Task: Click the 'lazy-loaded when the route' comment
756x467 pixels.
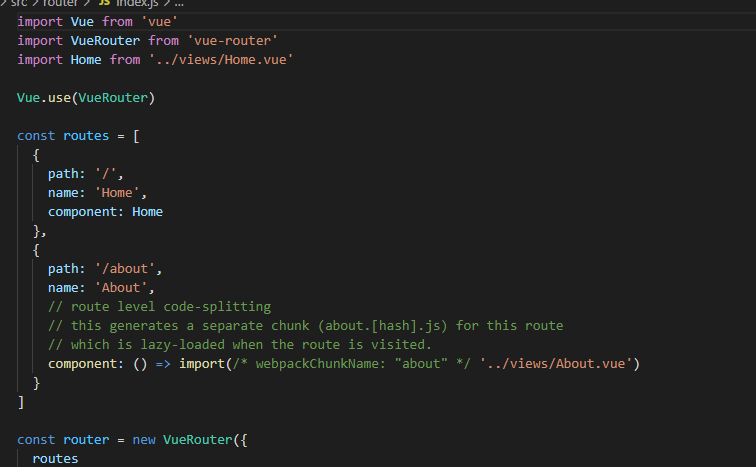Action: pyautogui.click(x=240, y=345)
